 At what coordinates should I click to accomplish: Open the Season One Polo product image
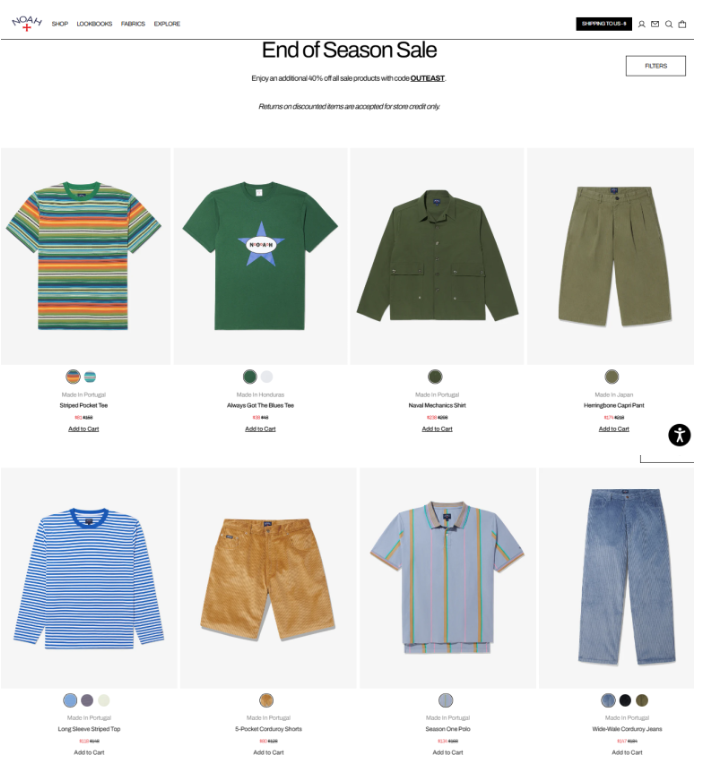[x=448, y=578]
